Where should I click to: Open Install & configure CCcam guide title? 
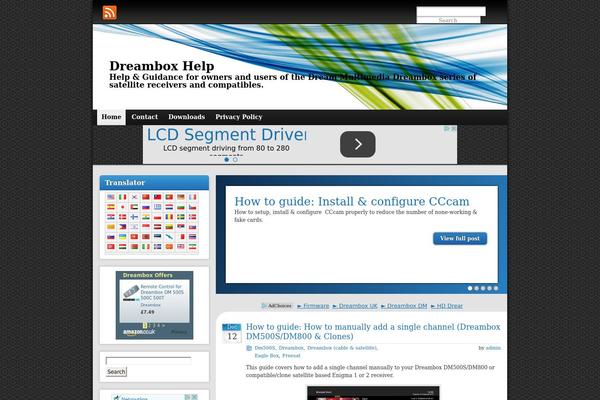coord(352,201)
